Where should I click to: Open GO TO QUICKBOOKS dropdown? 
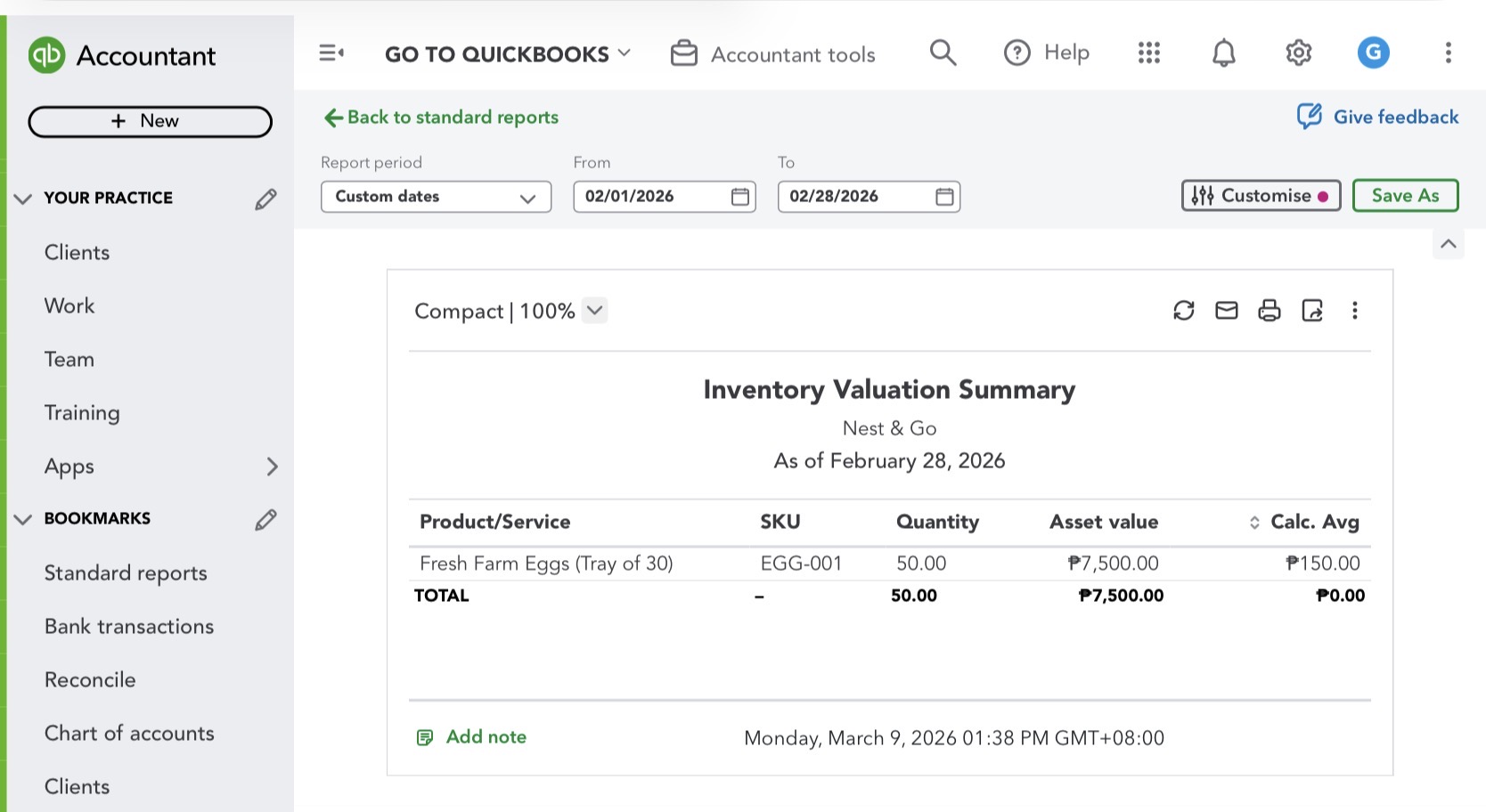pyautogui.click(x=508, y=54)
